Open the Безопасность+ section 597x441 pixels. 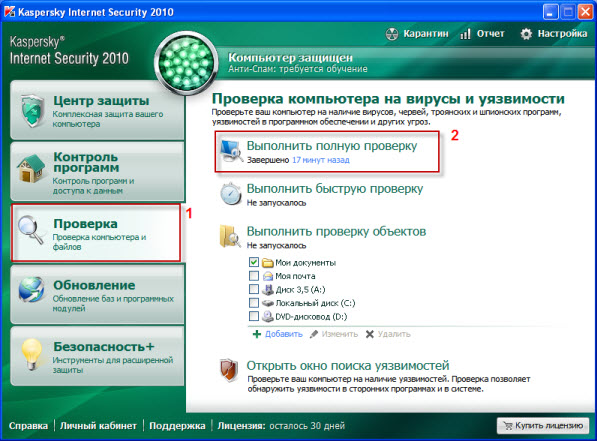97,356
